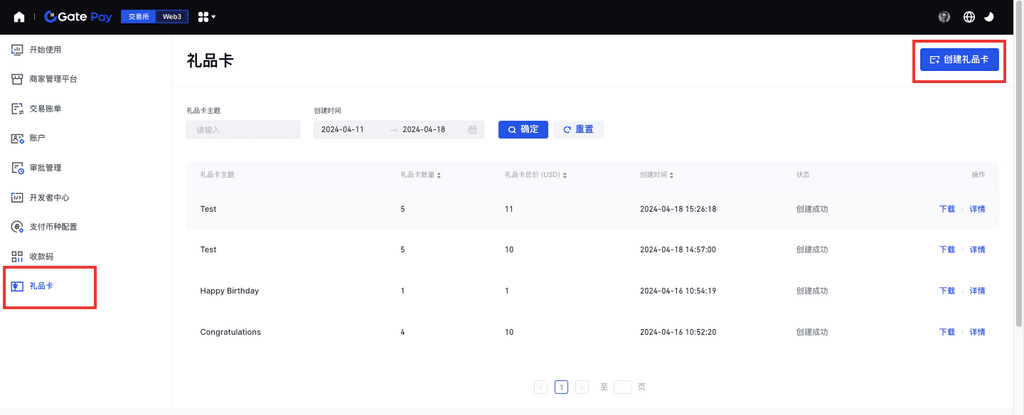This screenshot has width=1024, height=415.
Task: Toggle dark mode with moon icon
Action: pyautogui.click(x=989, y=17)
